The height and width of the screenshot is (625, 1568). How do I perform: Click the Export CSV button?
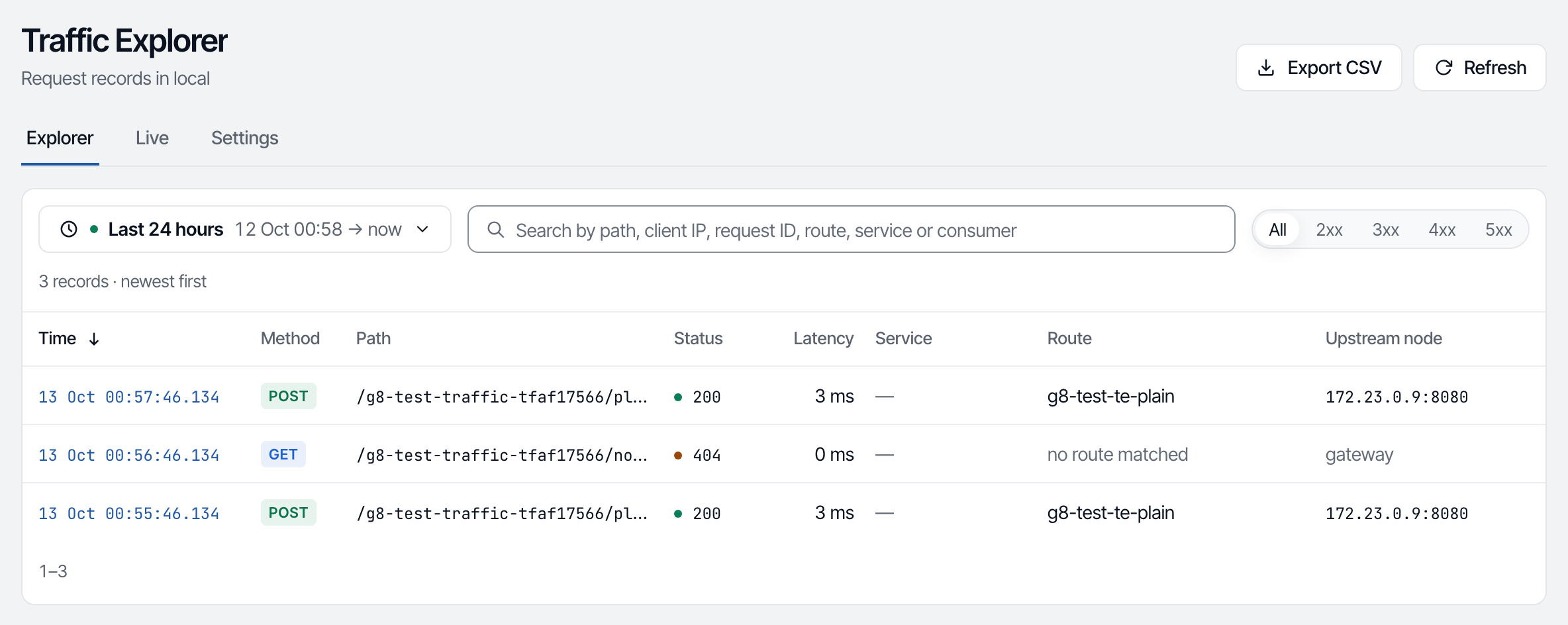[x=1318, y=68]
